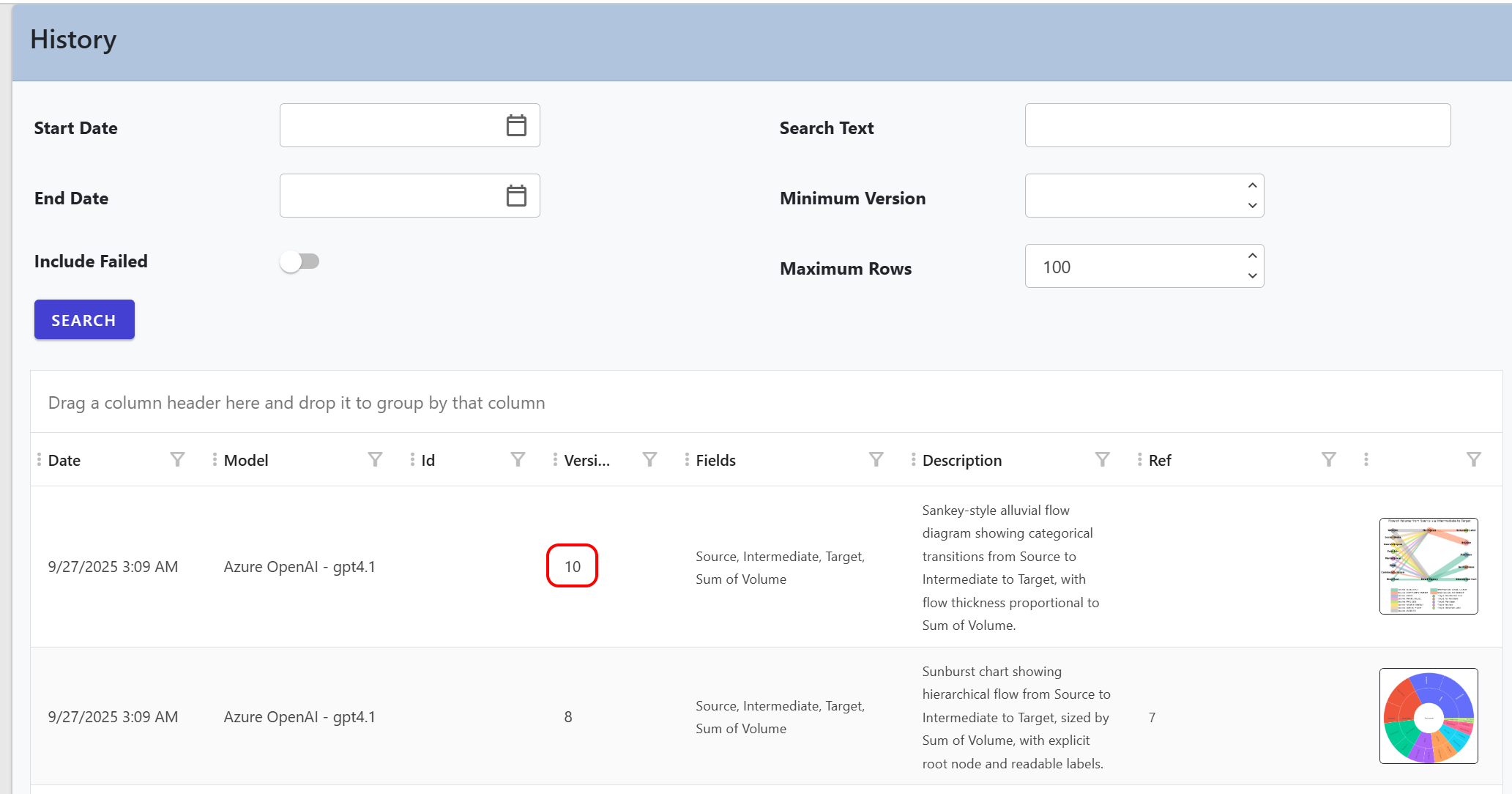Viewport: 1512px width, 794px height.
Task: Open the filter for Id column
Action: 518,459
